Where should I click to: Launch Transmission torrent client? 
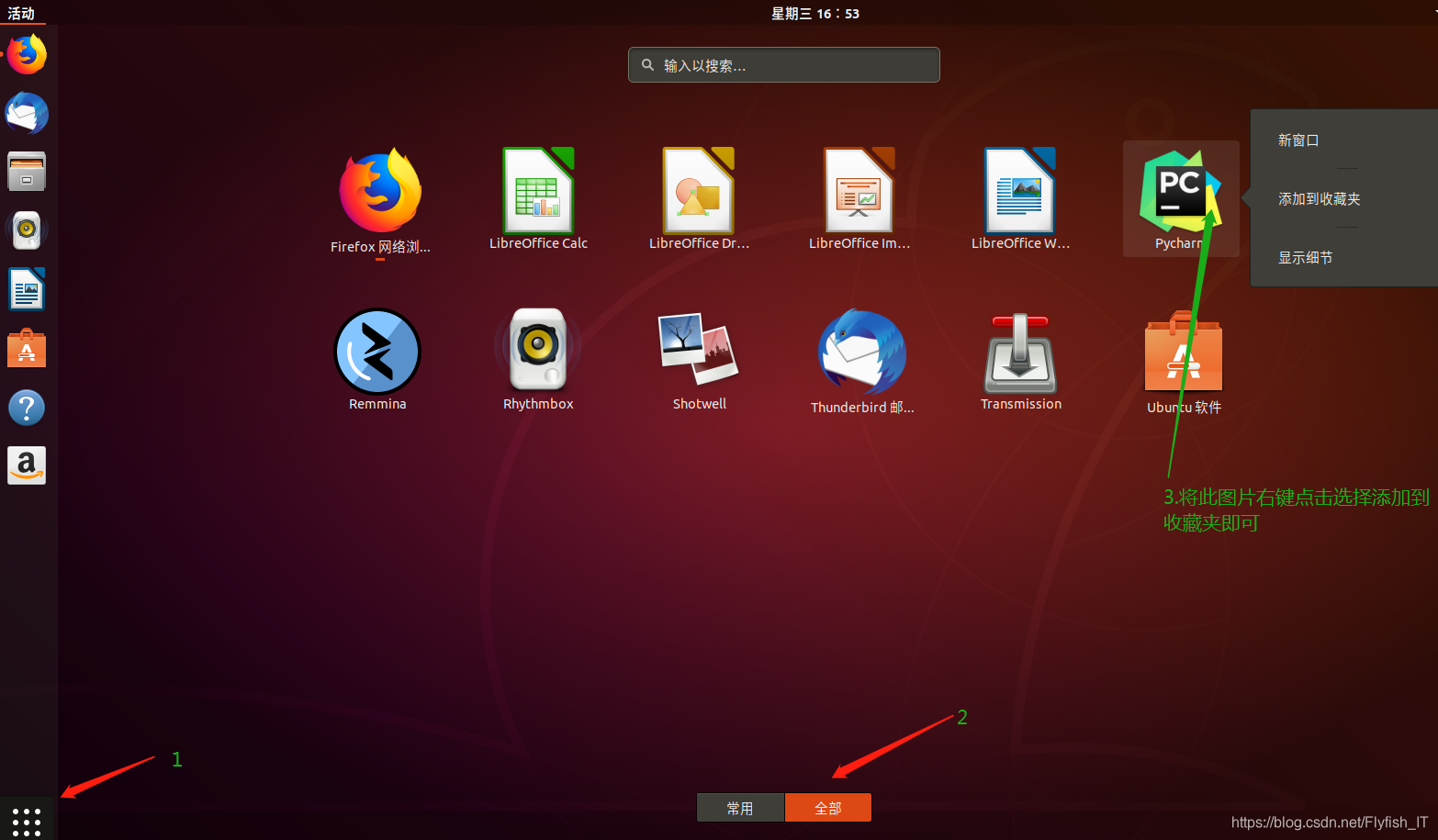[x=1020, y=353]
